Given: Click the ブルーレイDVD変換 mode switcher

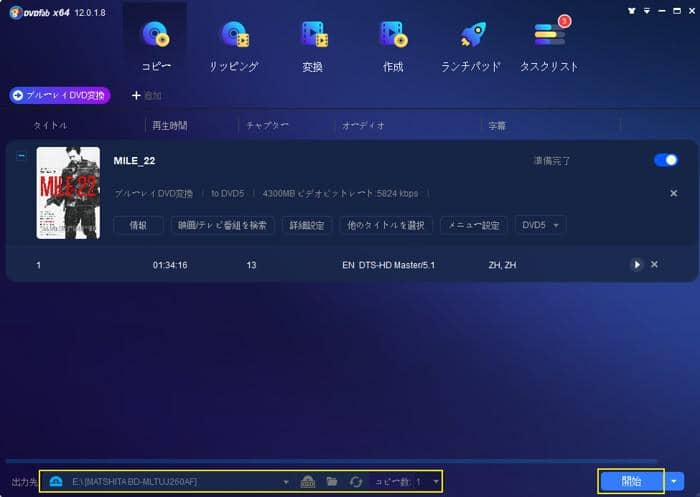Looking at the screenshot, I should pyautogui.click(x=60, y=96).
